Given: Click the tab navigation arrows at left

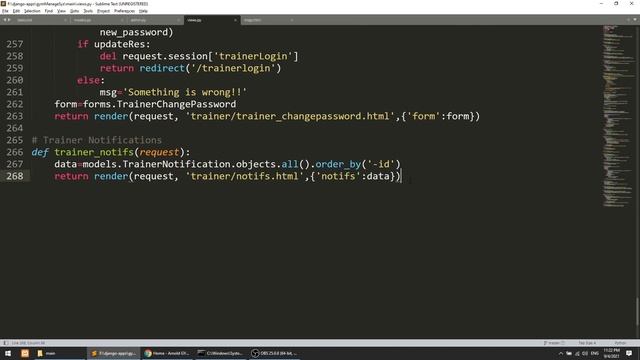Looking at the screenshot, I should coord(7,20).
